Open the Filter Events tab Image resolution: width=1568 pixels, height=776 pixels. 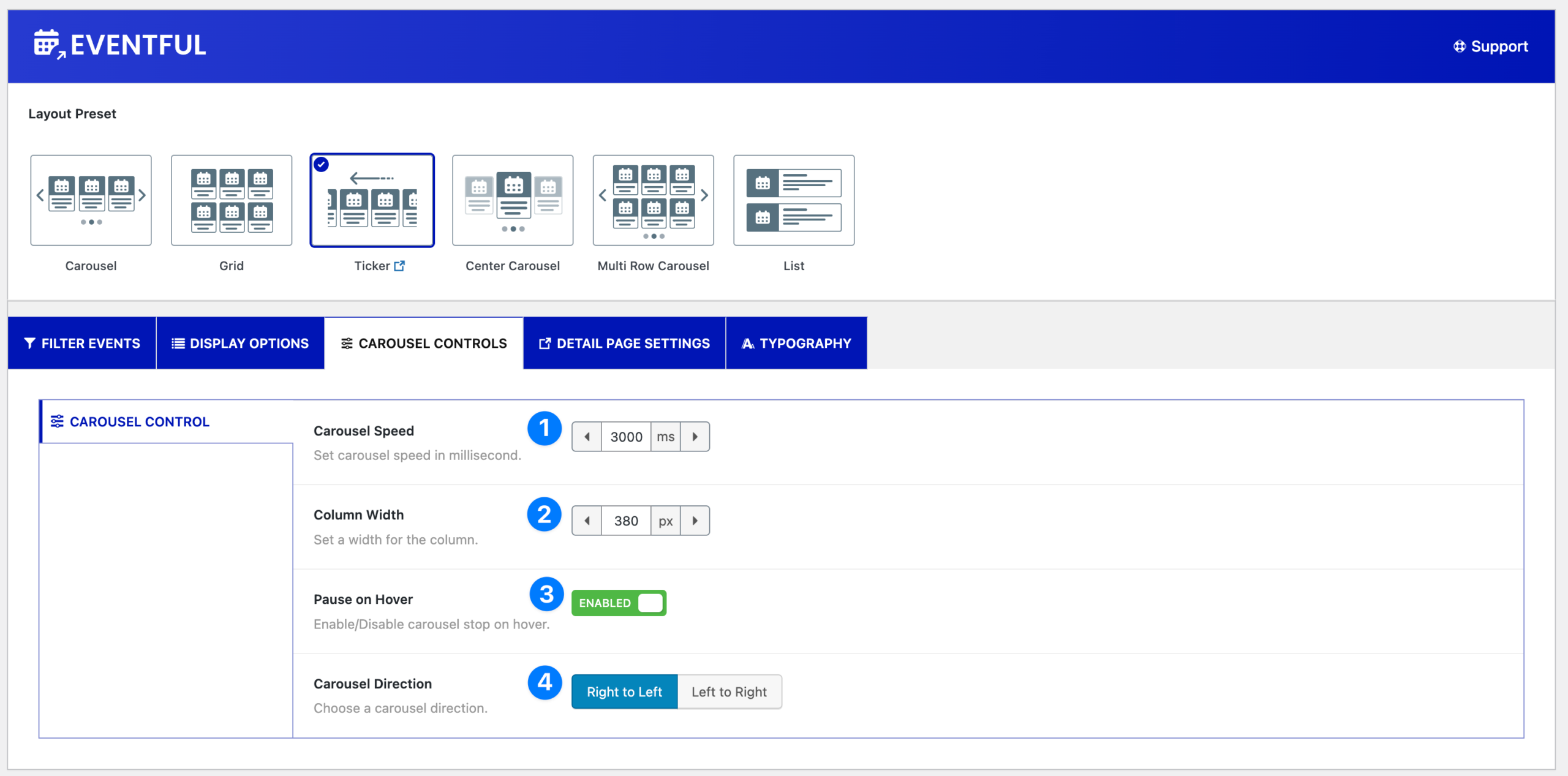coord(82,343)
